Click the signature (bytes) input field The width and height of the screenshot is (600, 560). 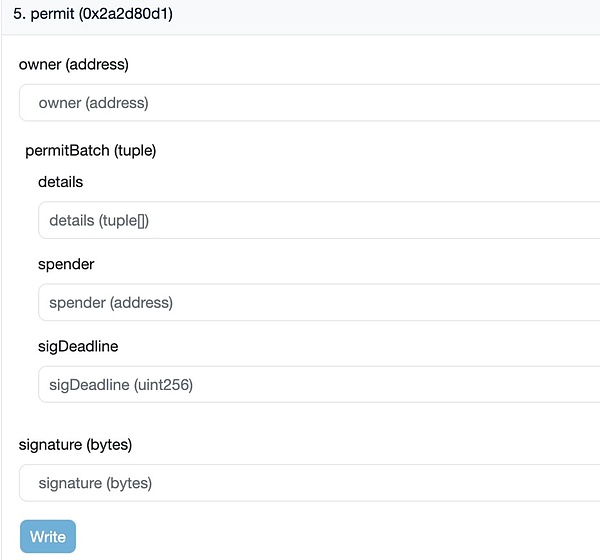pos(308,483)
